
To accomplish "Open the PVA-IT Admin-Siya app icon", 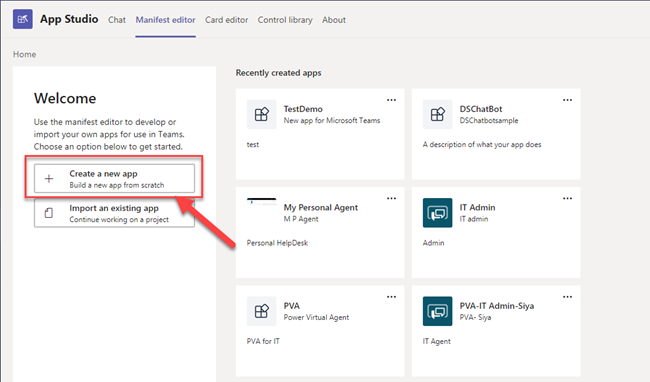I will click(x=437, y=311).
